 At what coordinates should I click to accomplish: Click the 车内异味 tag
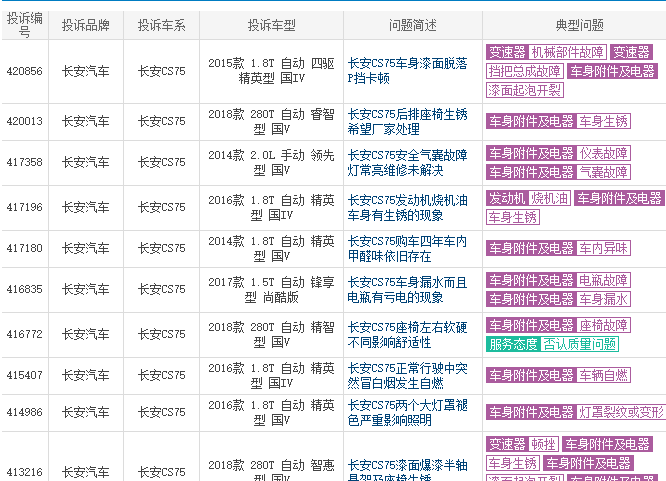click(x=604, y=248)
